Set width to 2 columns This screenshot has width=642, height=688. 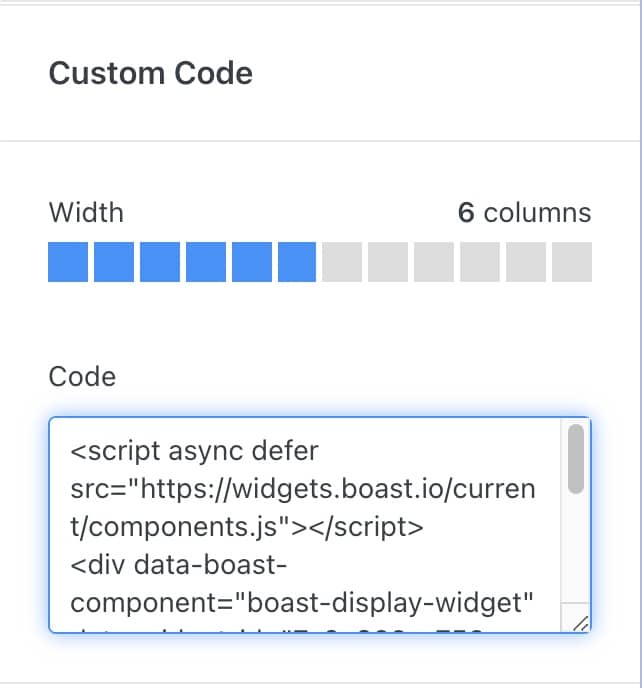[x=114, y=262]
